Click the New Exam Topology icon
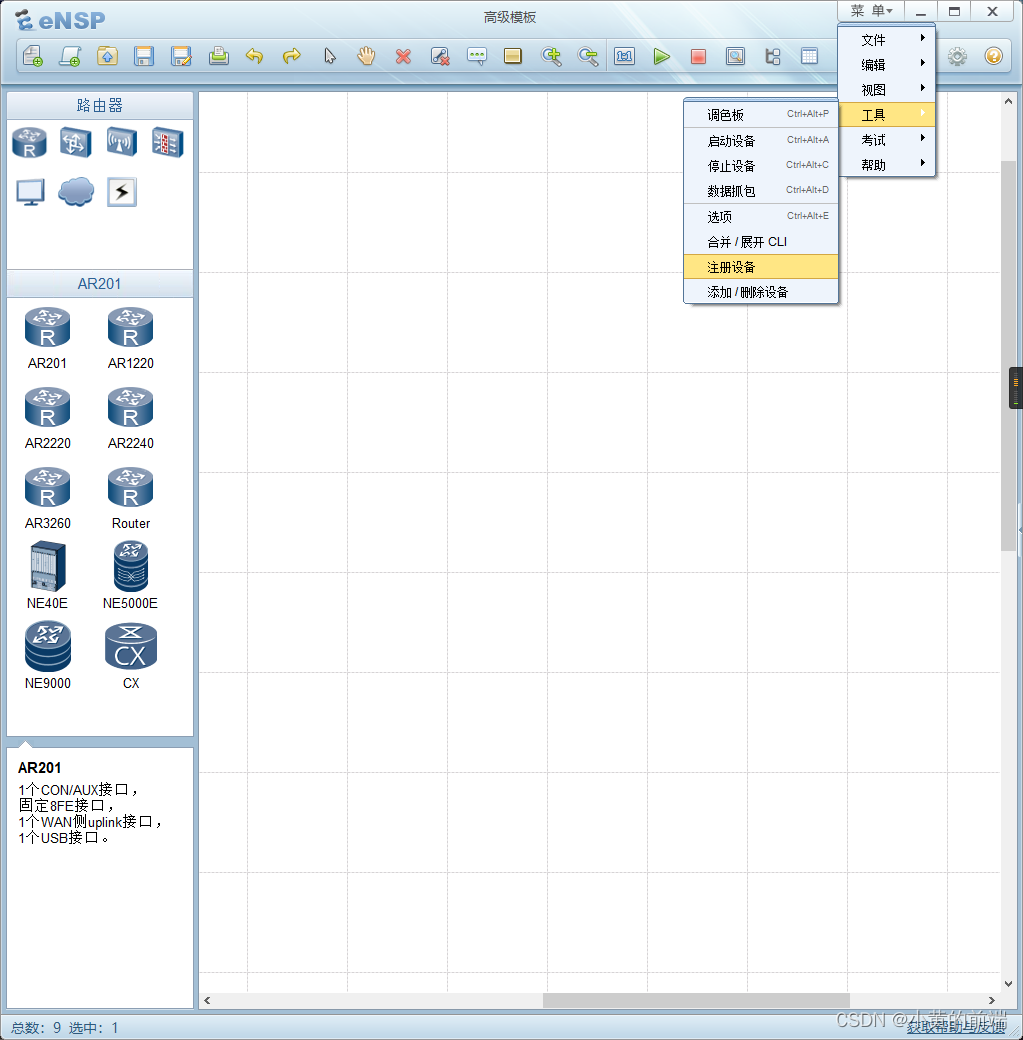Image resolution: width=1023 pixels, height=1040 pixels. point(70,56)
